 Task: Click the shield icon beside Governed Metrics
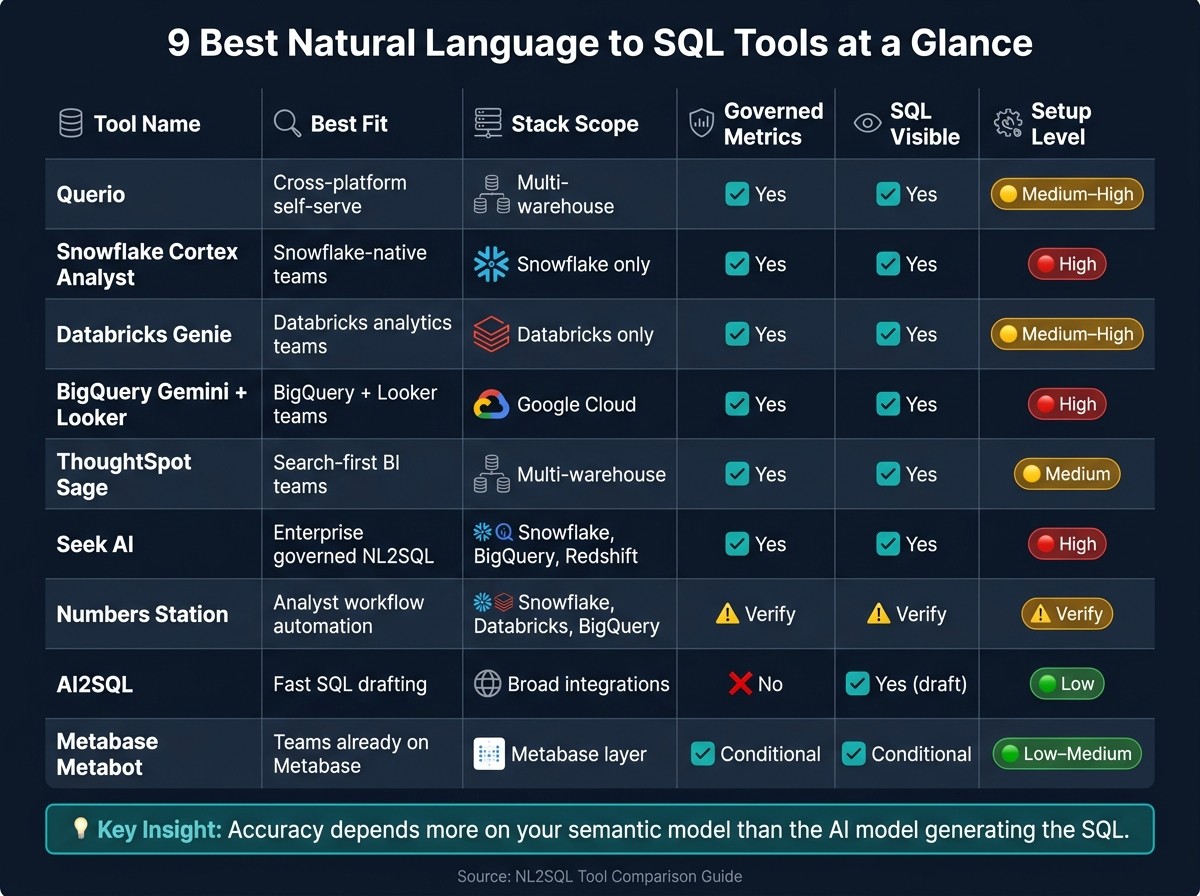pyautogui.click(x=702, y=124)
